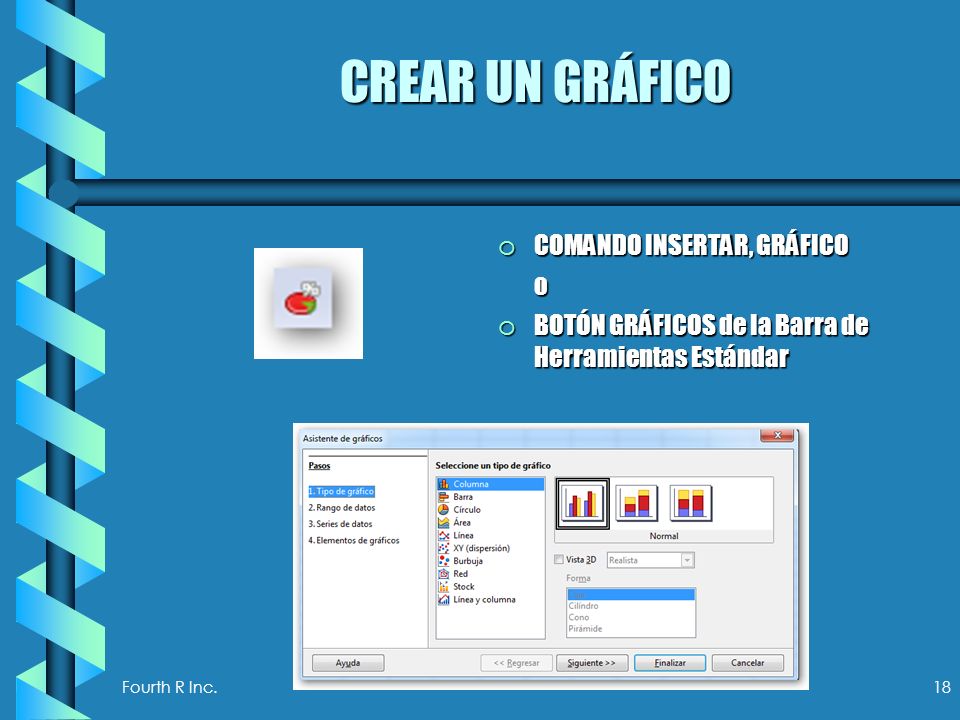Viewport: 960px width, 720px height.
Task: Go to step 4 Elementos de gráficos
Action: (x=353, y=541)
